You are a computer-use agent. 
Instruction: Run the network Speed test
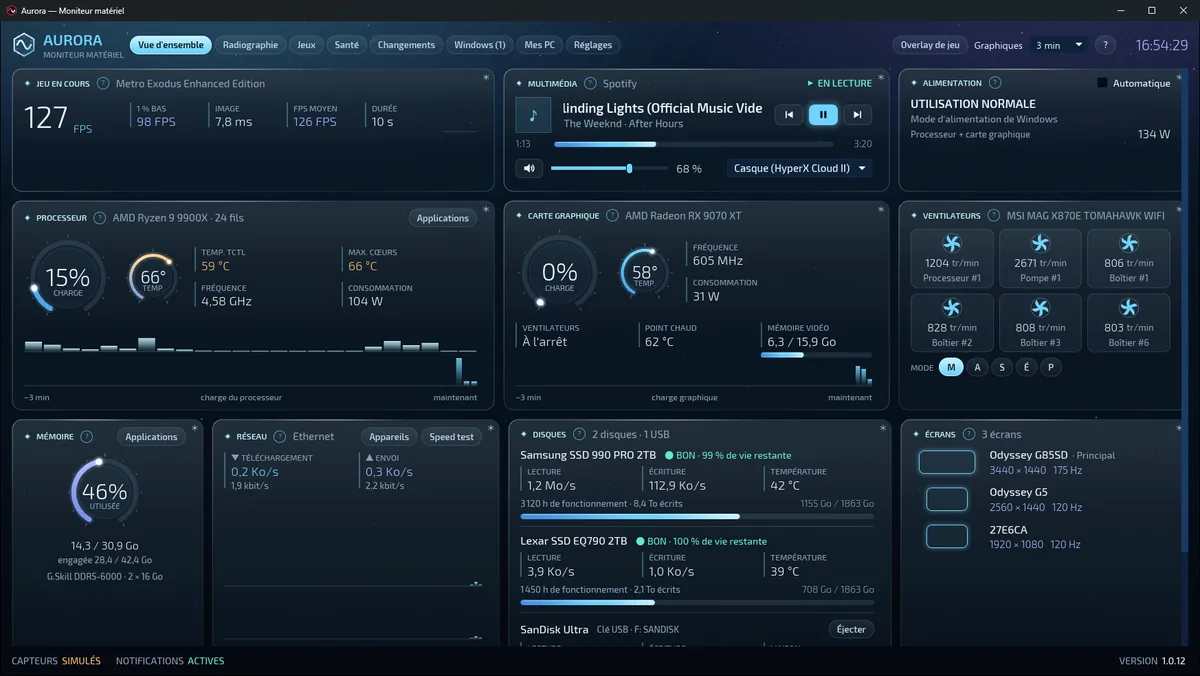451,437
